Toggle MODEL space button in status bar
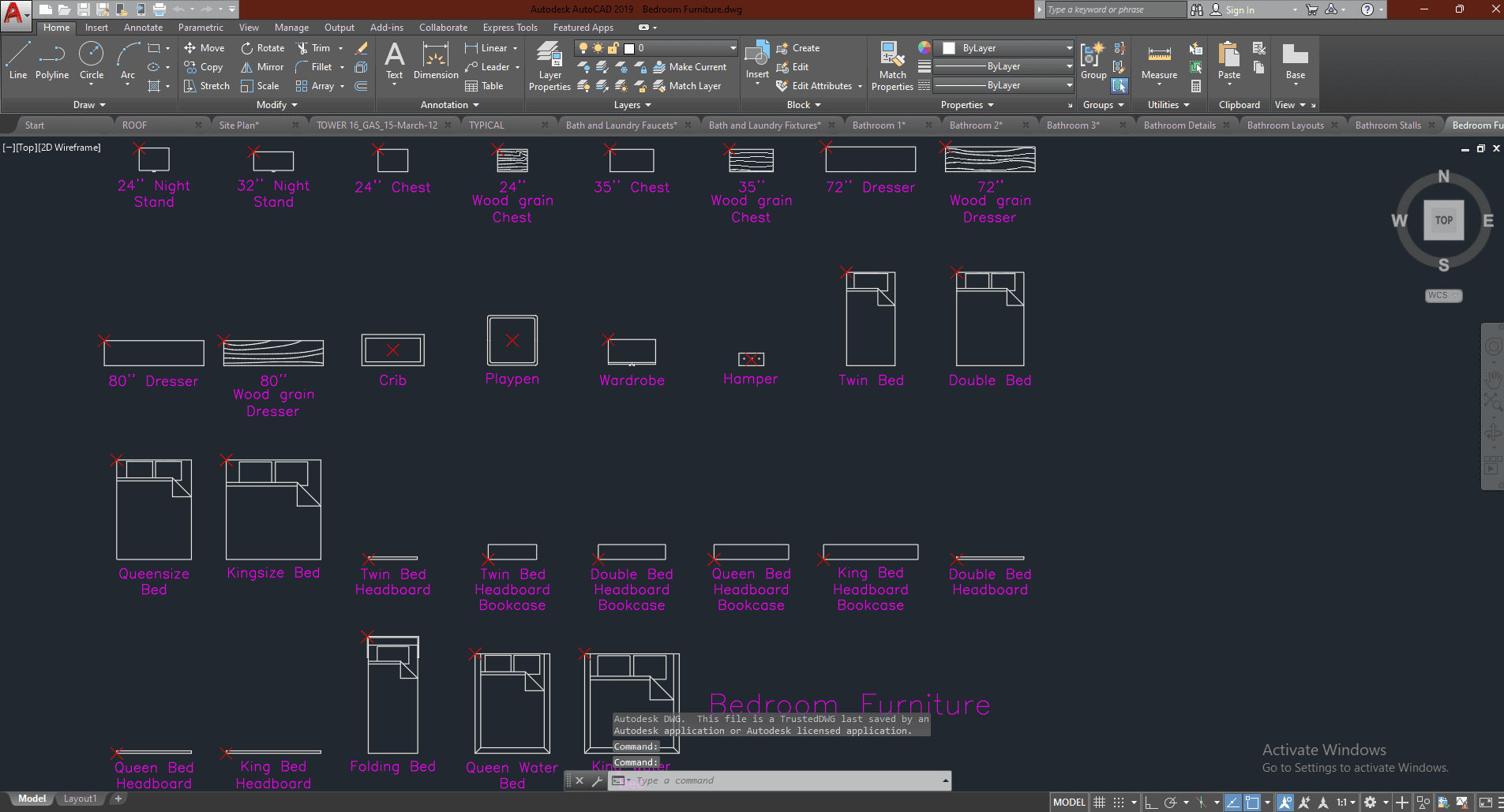Image resolution: width=1504 pixels, height=812 pixels. point(1069,803)
